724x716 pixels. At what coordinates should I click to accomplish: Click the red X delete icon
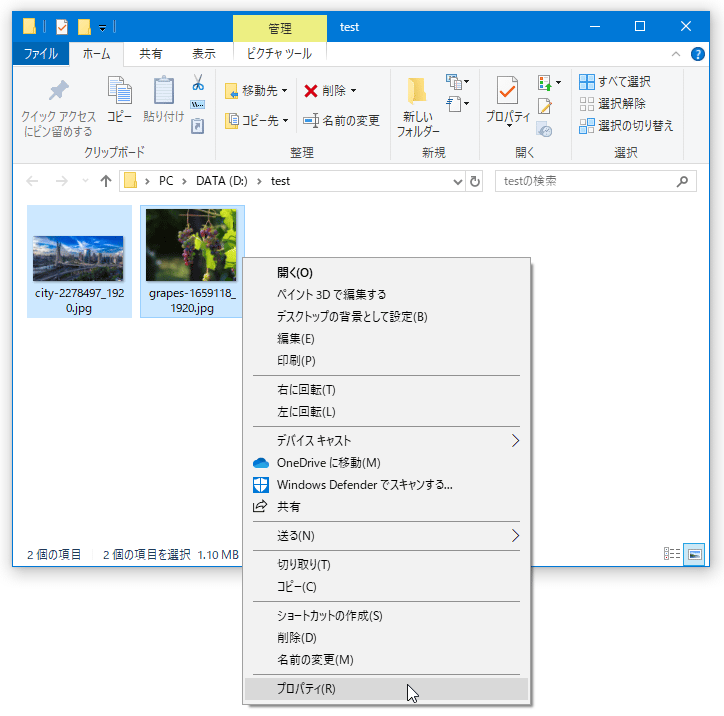(311, 91)
